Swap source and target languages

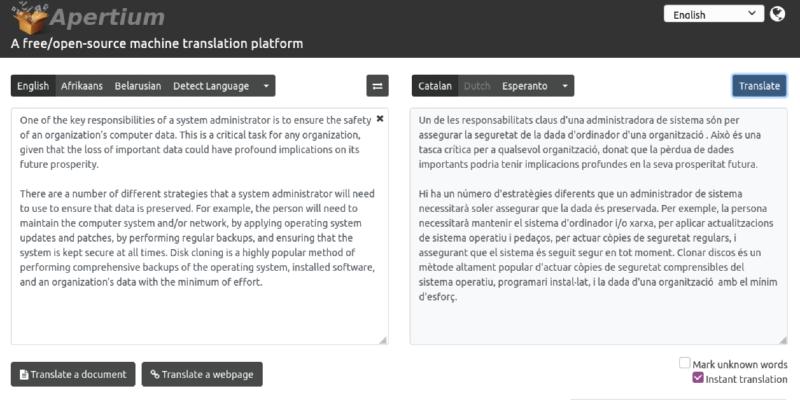[x=378, y=86]
